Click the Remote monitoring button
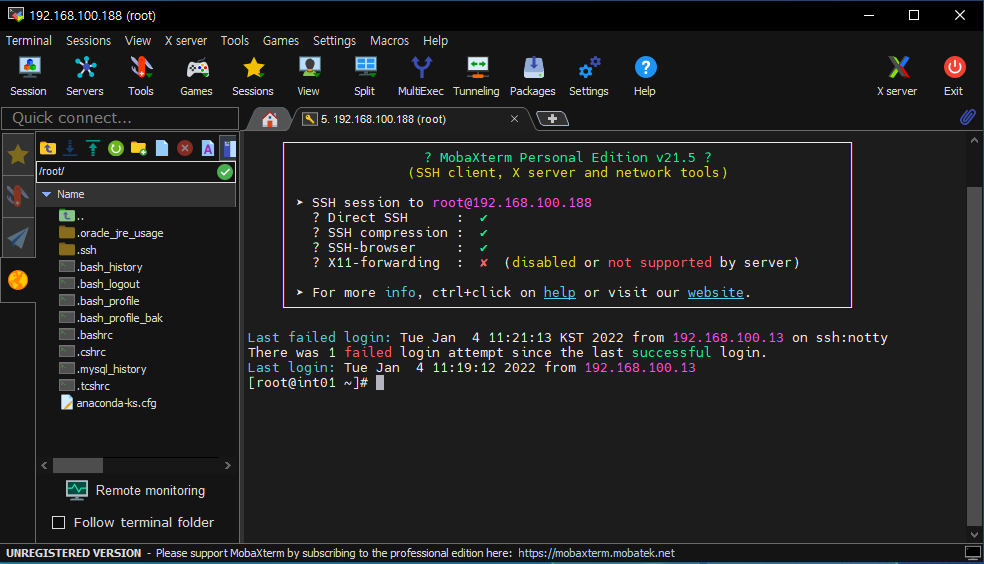The width and height of the screenshot is (984, 564). (136, 491)
